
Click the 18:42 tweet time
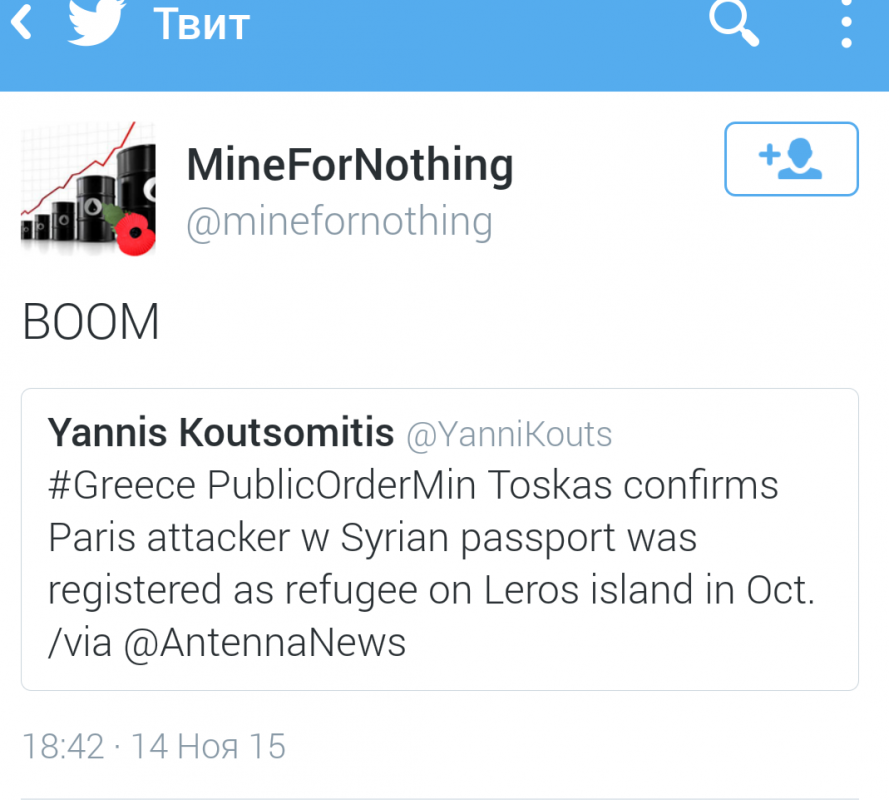coord(63,746)
